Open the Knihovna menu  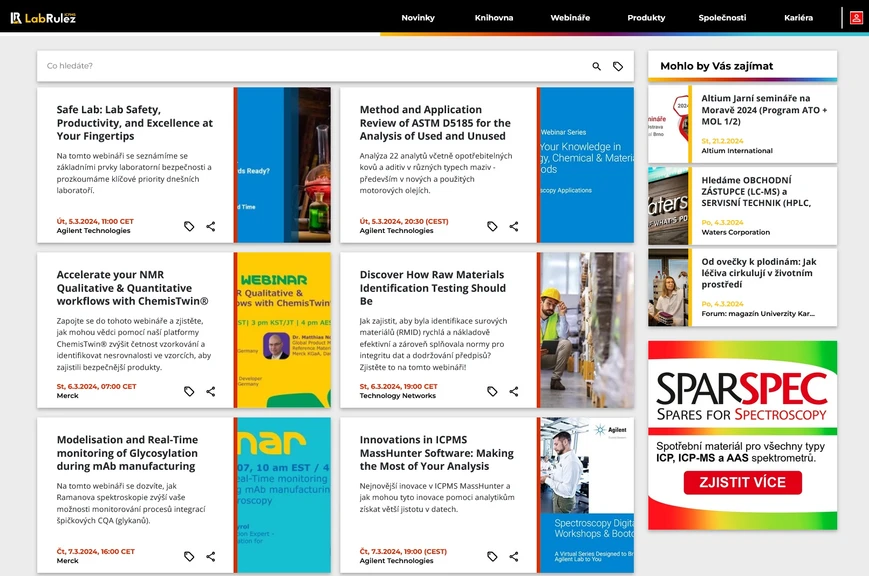point(494,18)
